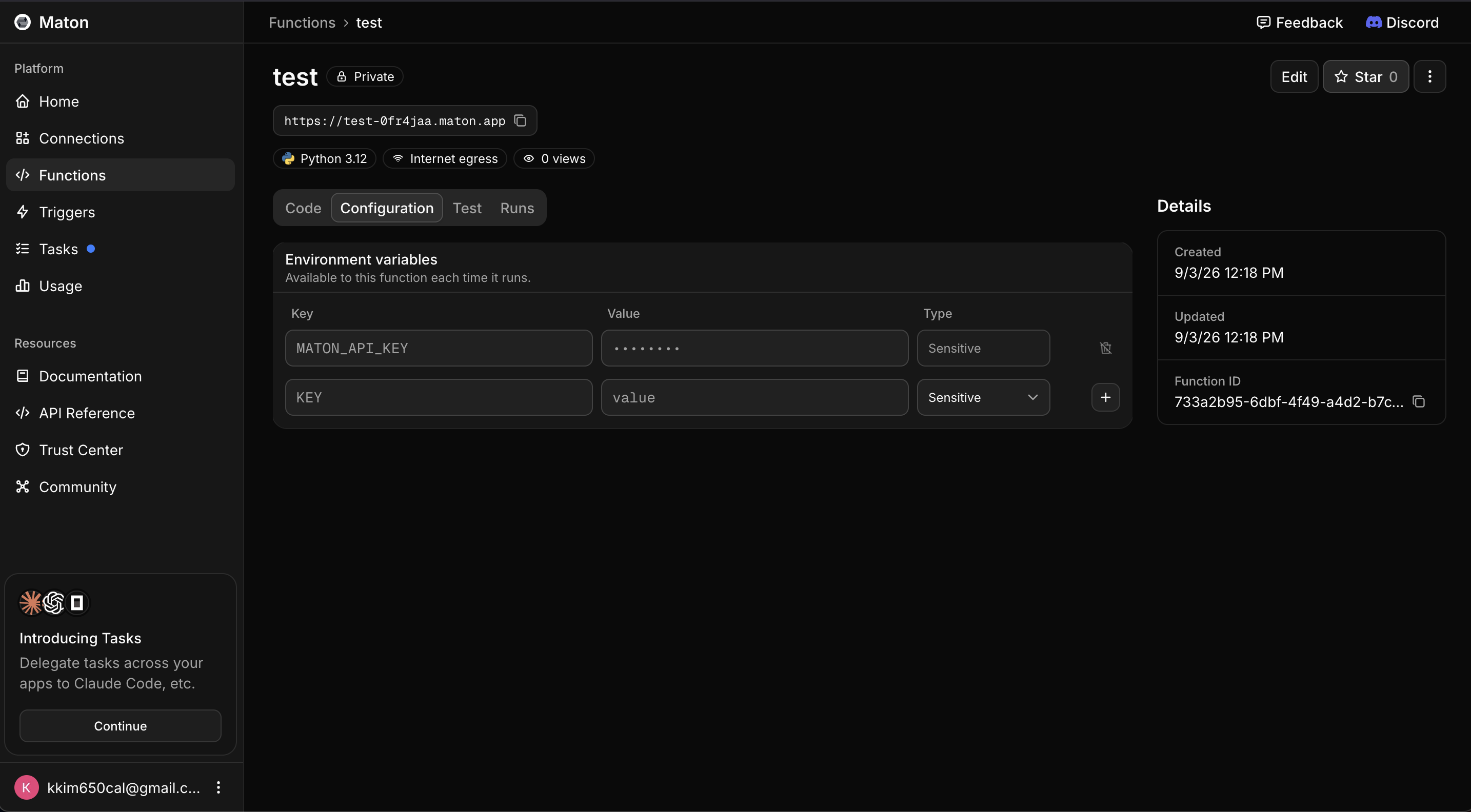Open the function more options menu

click(x=1430, y=76)
